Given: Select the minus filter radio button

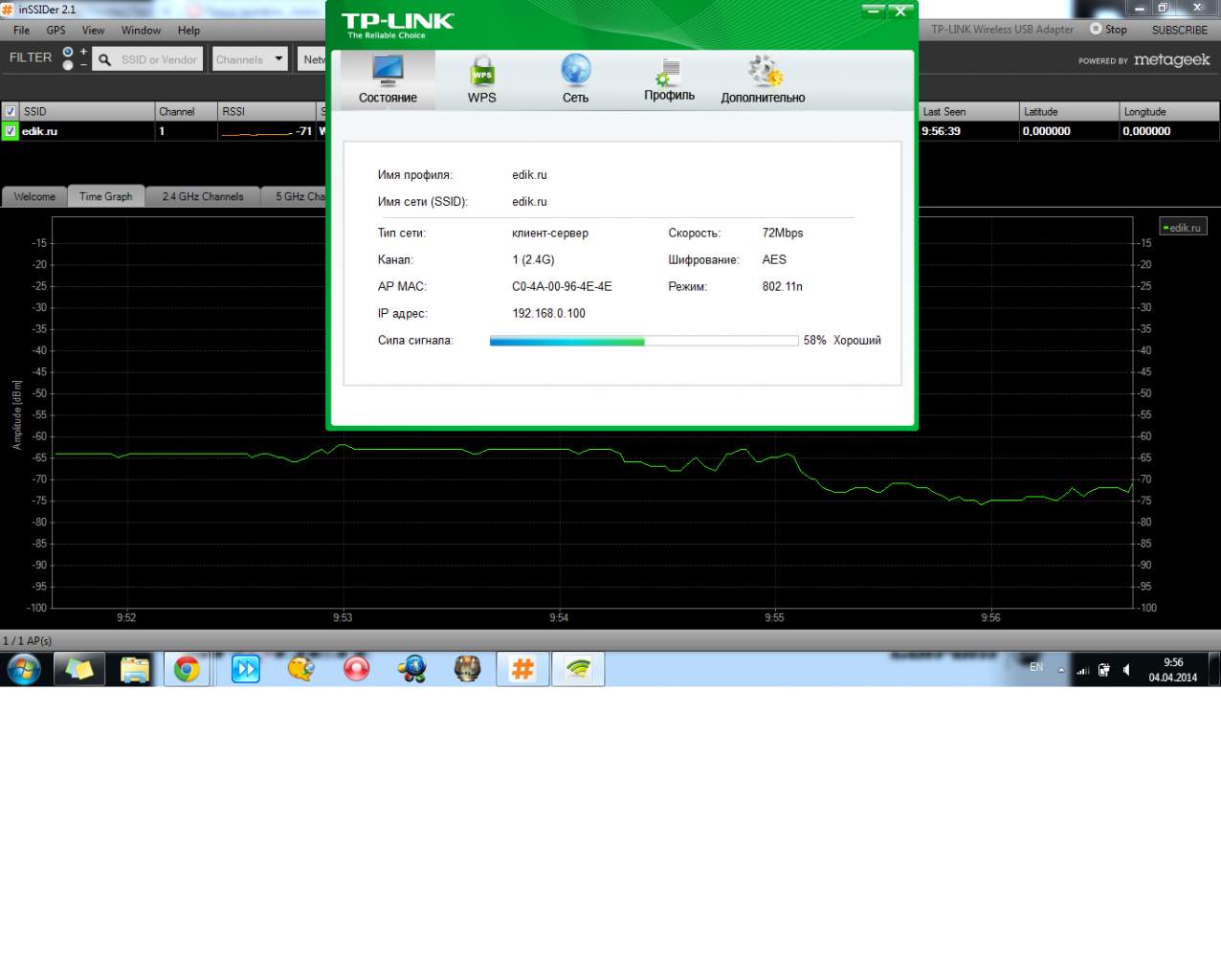Looking at the screenshot, I should tap(68, 65).
